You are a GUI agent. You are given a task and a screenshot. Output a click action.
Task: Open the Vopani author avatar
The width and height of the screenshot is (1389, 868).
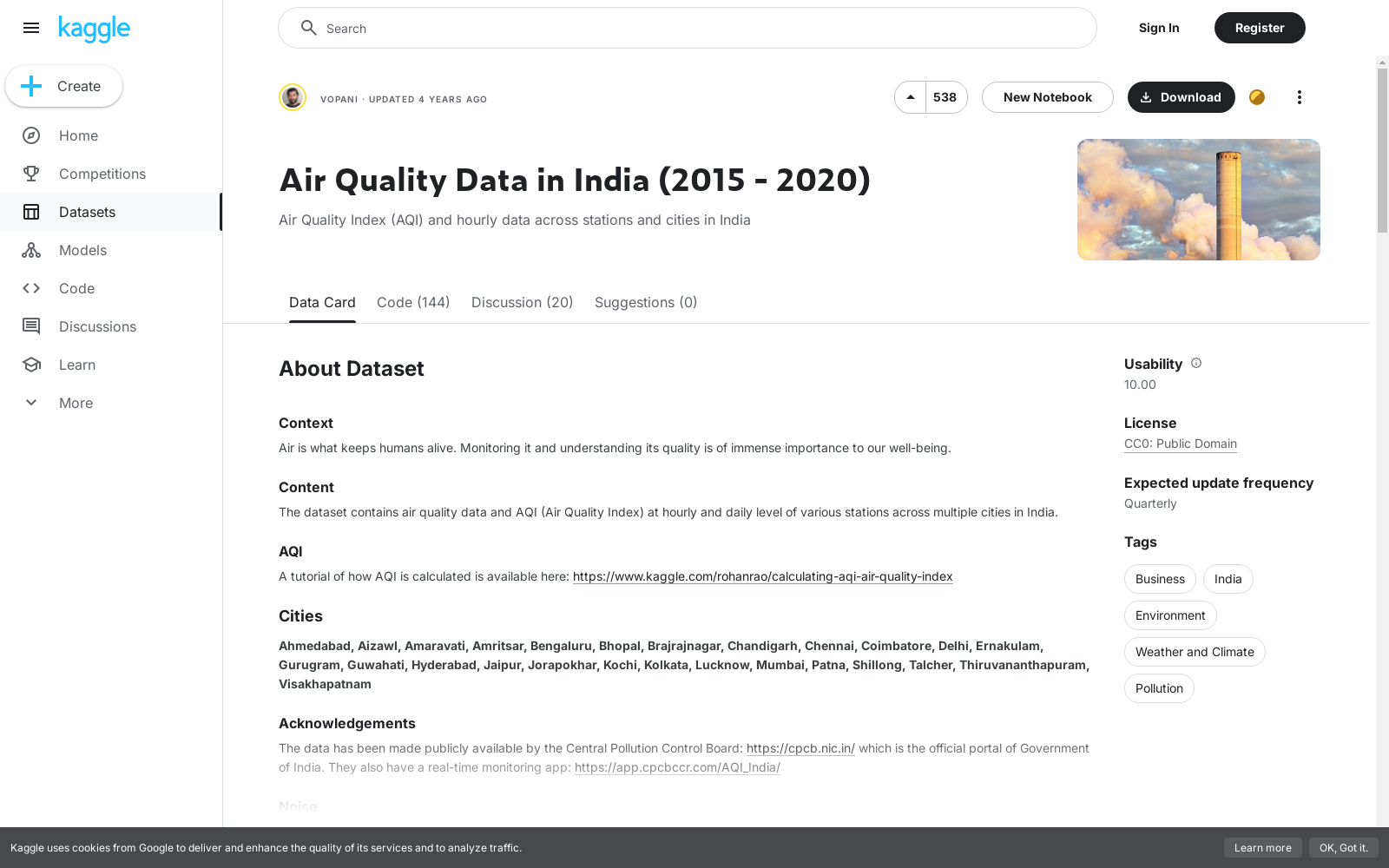293,97
